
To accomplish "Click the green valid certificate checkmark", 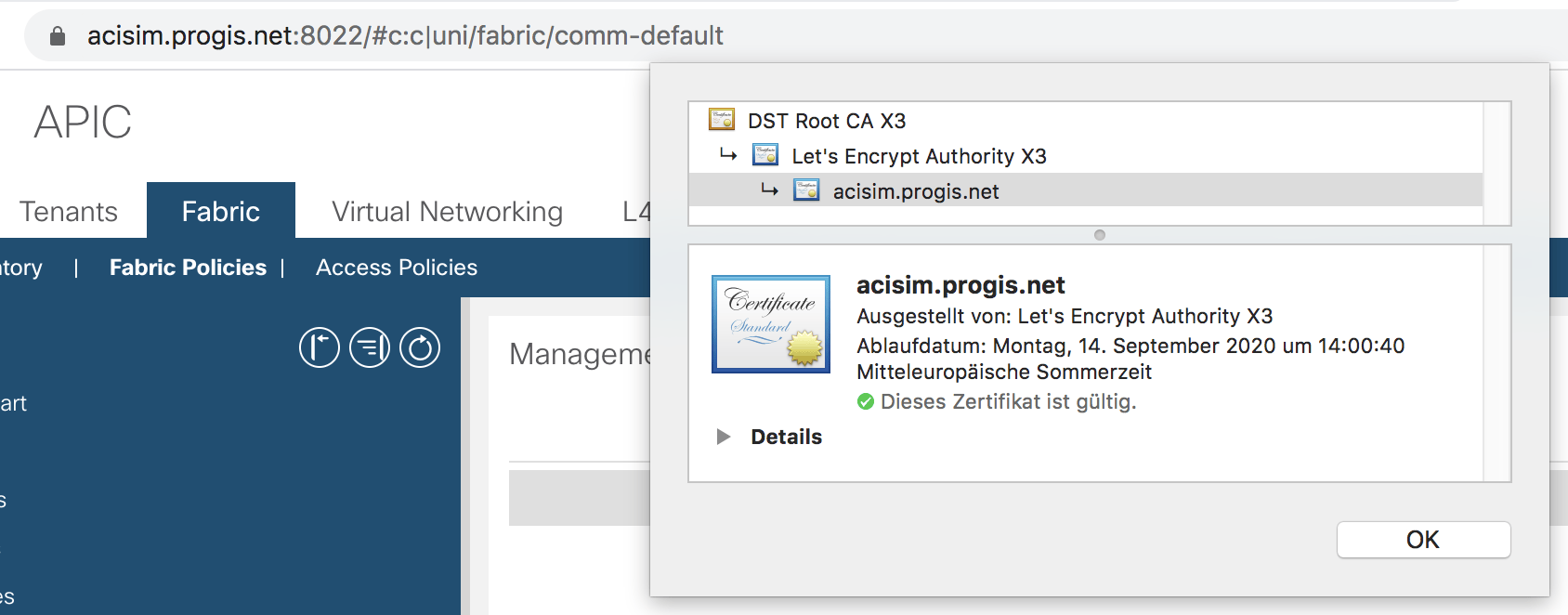I will pyautogui.click(x=866, y=401).
